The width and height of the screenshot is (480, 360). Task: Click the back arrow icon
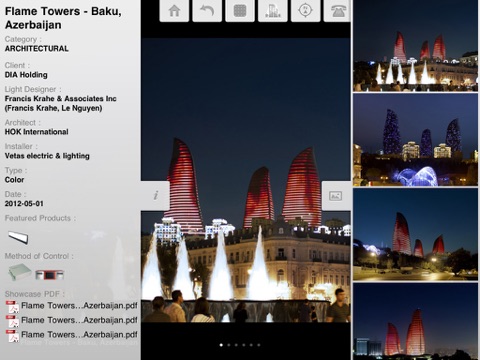coord(207,11)
